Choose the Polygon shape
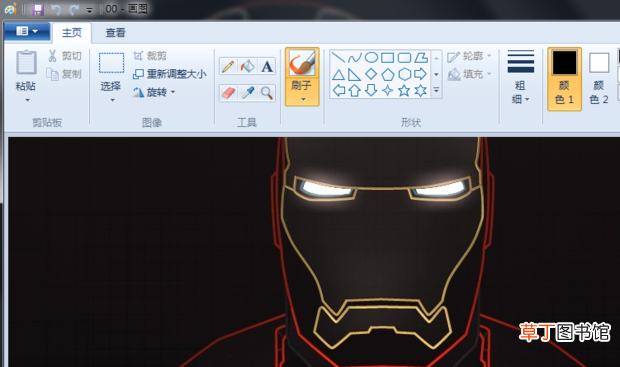 (421, 58)
